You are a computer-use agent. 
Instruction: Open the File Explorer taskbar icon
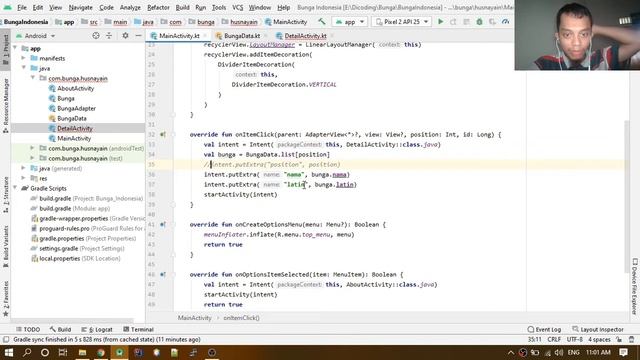pos(82,352)
